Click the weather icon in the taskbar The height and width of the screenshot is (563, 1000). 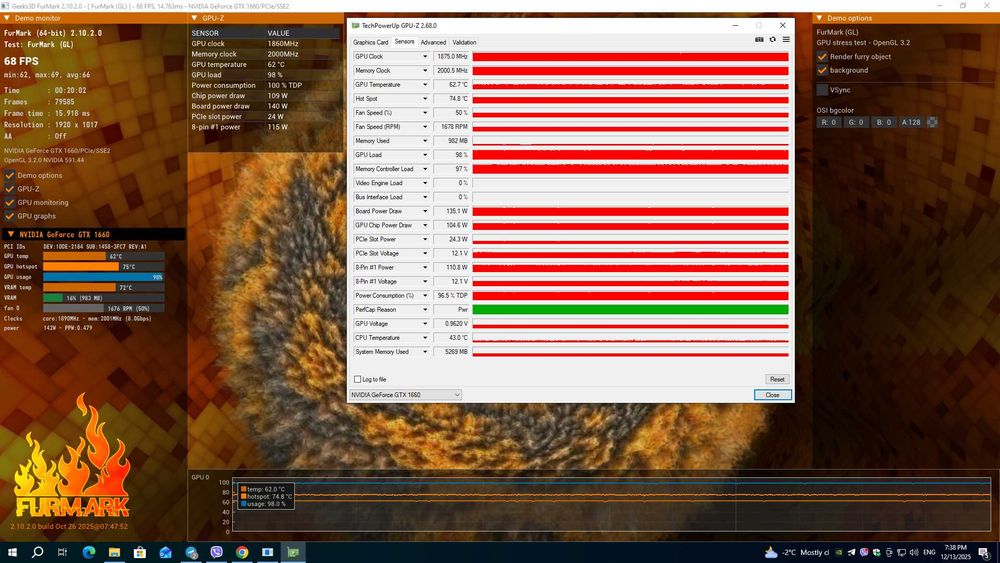[x=771, y=552]
